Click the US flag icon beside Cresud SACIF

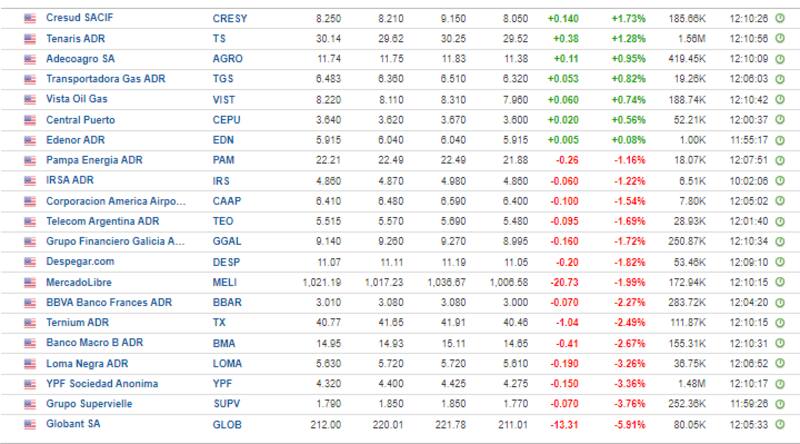29,18
